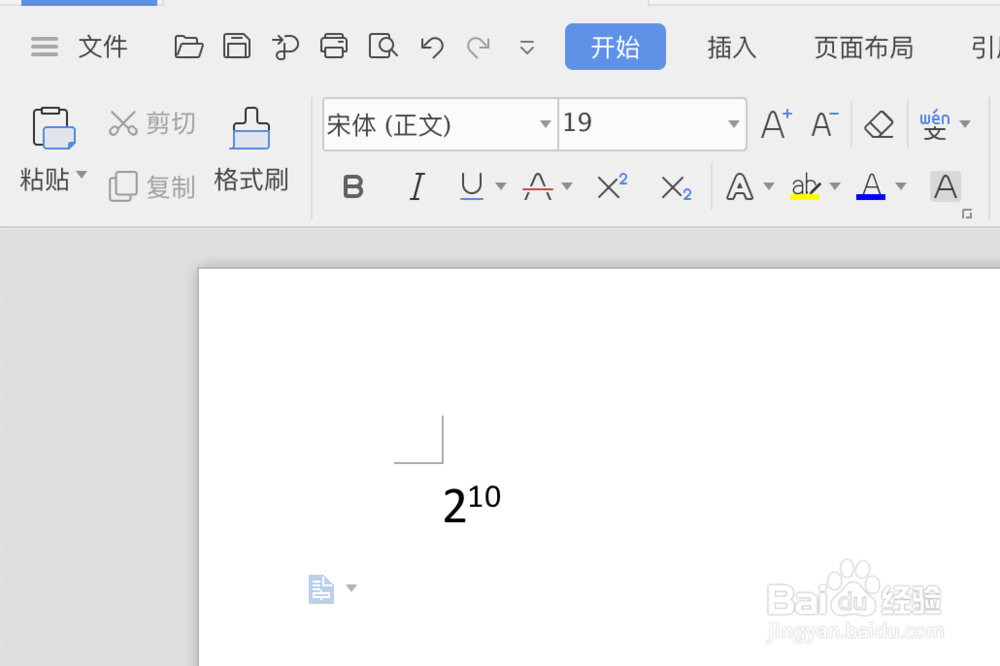Click the Print Preview icon
The image size is (1000, 666).
382,46
